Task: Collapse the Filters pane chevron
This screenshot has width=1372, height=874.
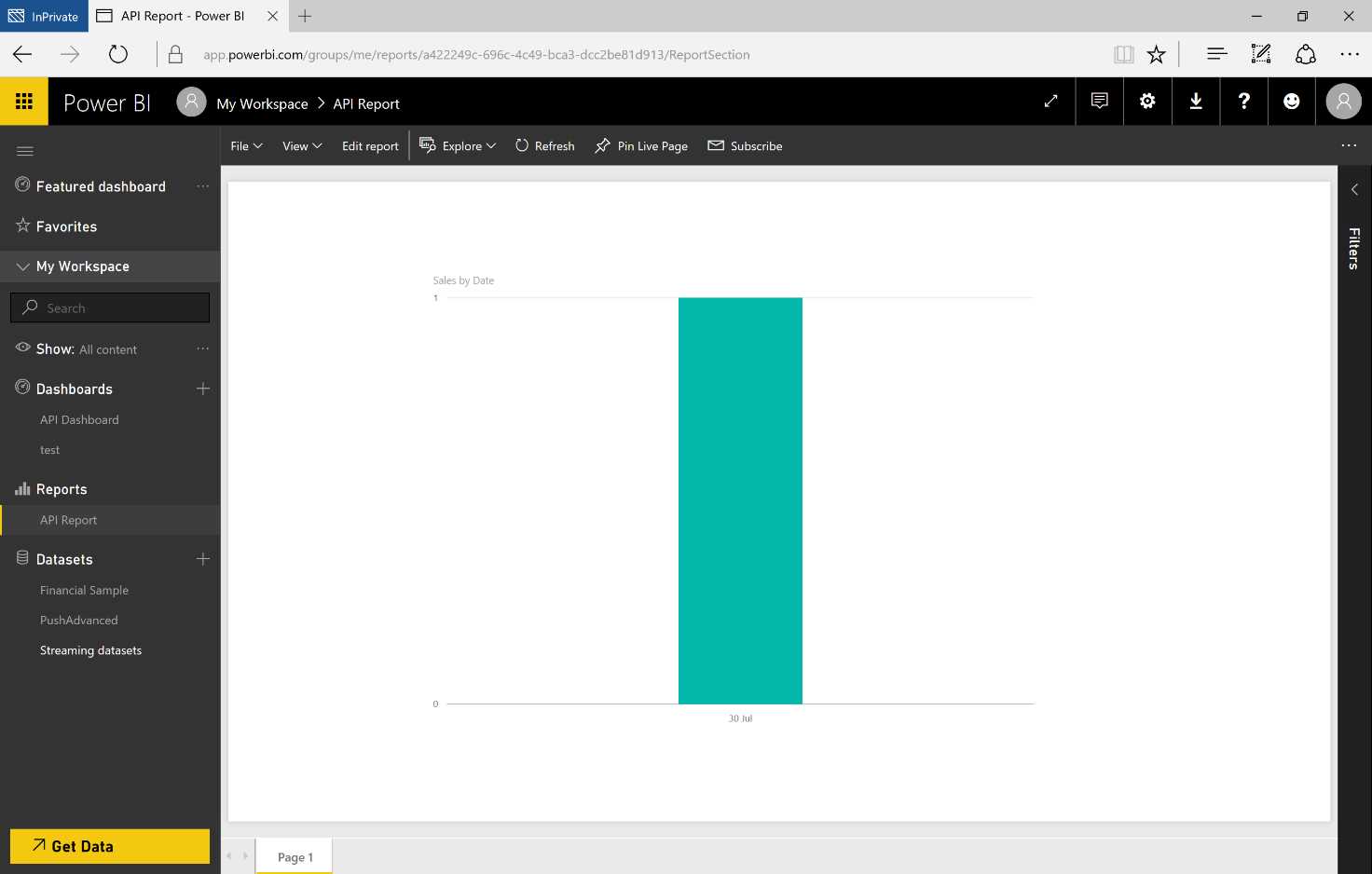Action: 1353,189
